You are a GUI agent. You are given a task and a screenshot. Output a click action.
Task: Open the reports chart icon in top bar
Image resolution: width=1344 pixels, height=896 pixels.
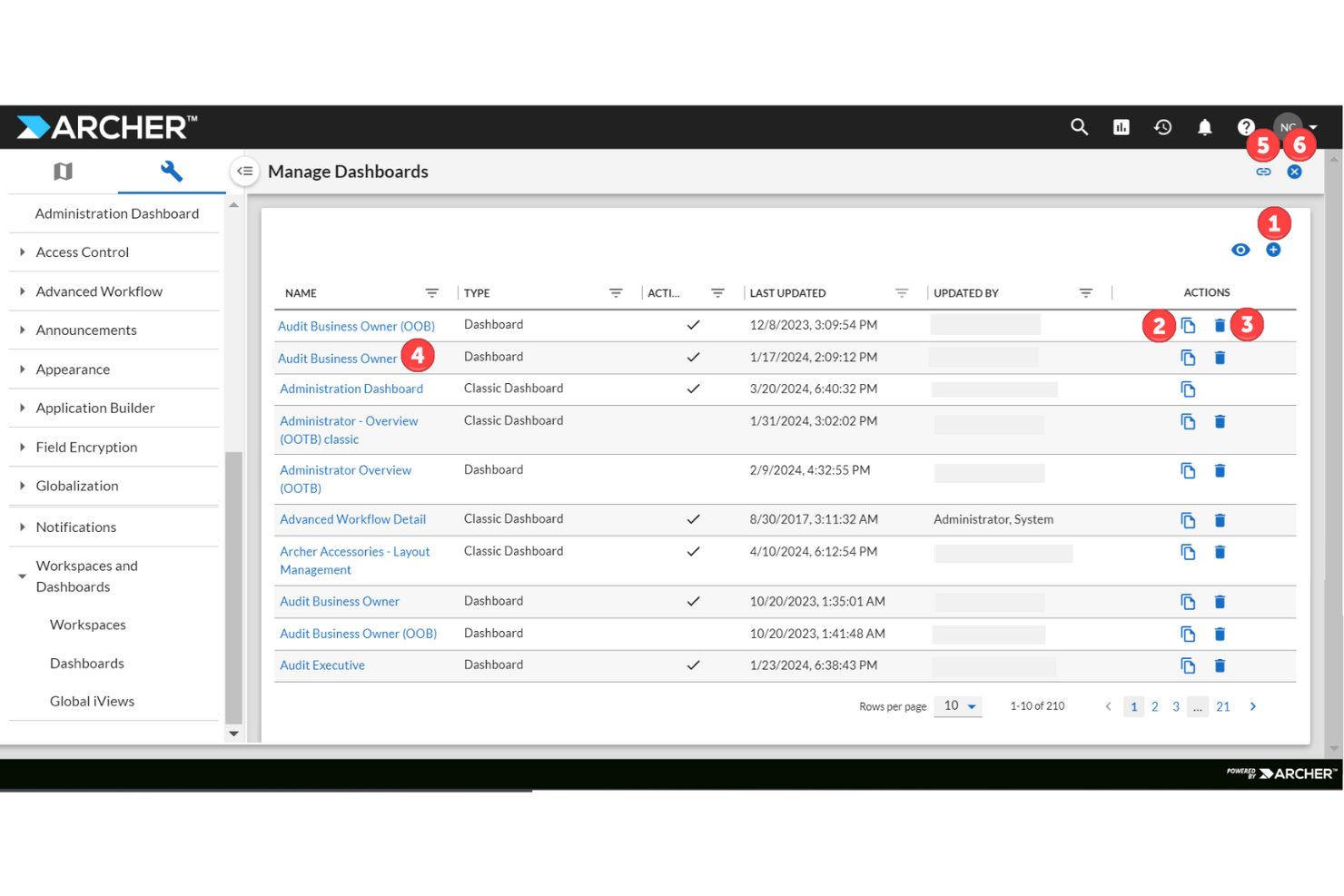[x=1121, y=127]
